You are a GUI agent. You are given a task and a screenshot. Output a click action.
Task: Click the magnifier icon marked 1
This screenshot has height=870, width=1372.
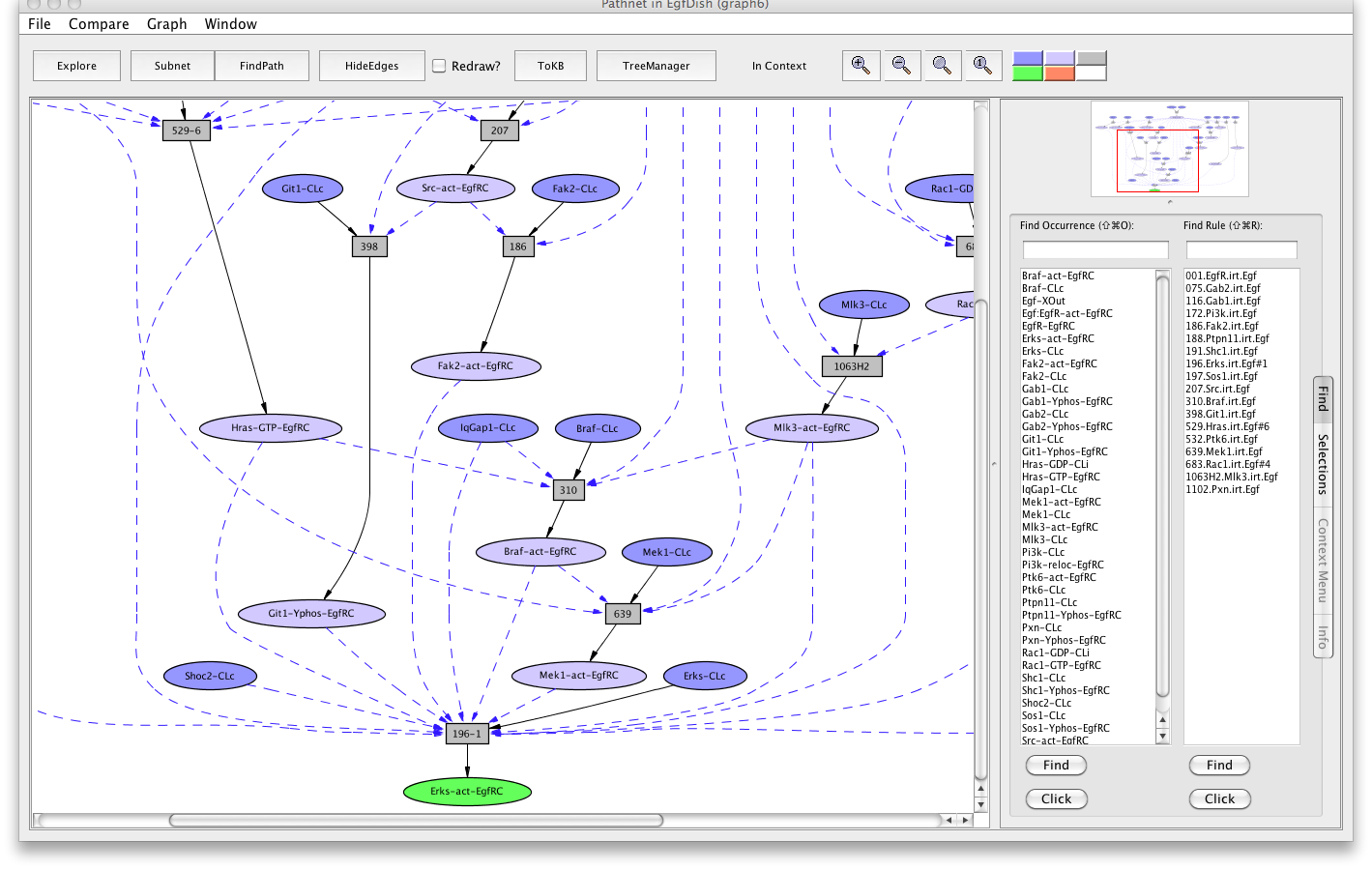[982, 66]
